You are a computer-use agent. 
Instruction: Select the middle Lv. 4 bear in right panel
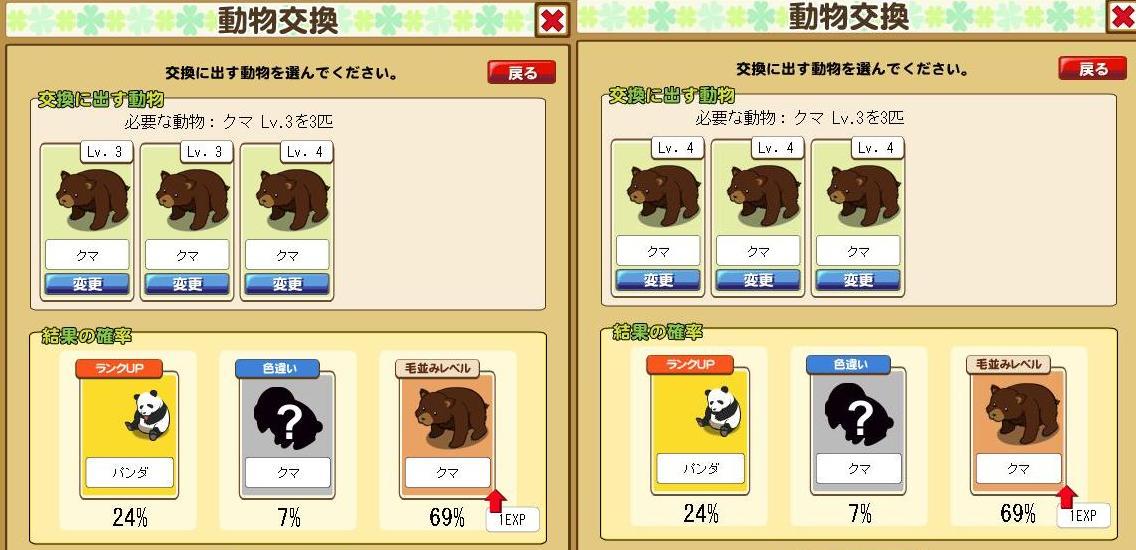[x=758, y=217]
